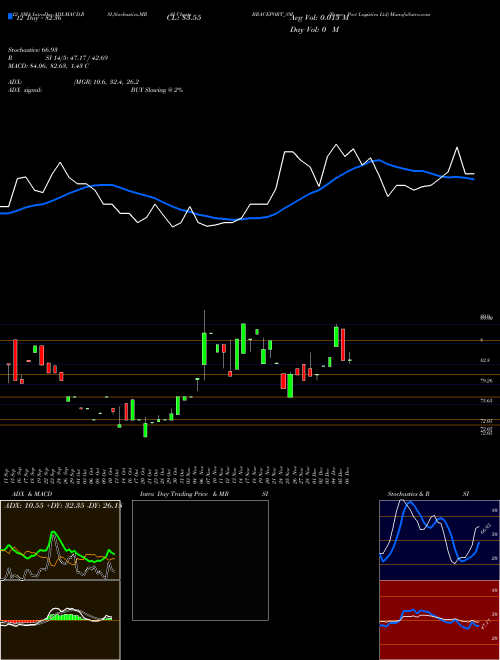
Task: Open the MACD histogram chart panel
Action: click(x=60, y=620)
